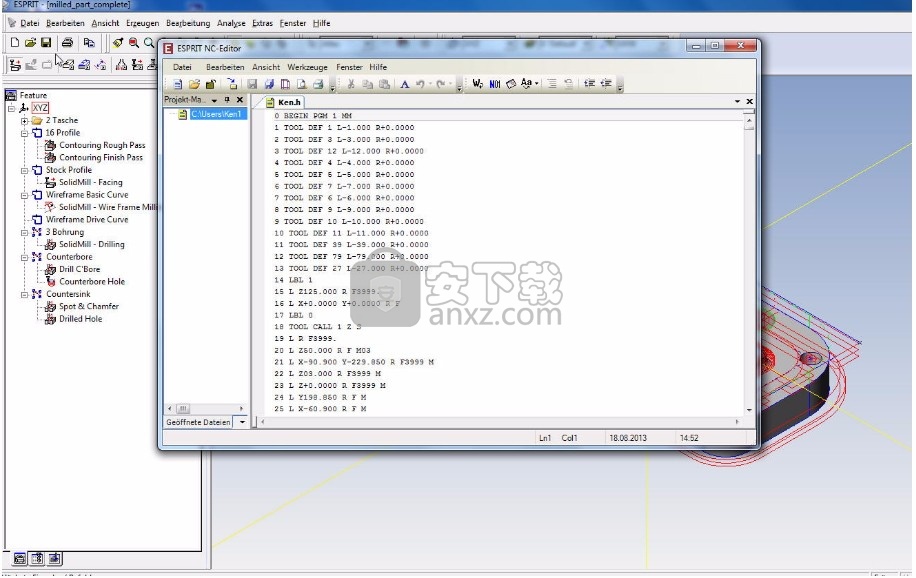The width and height of the screenshot is (916, 578).
Task: Select Contouring Rough Pass operation
Action: 102,146
